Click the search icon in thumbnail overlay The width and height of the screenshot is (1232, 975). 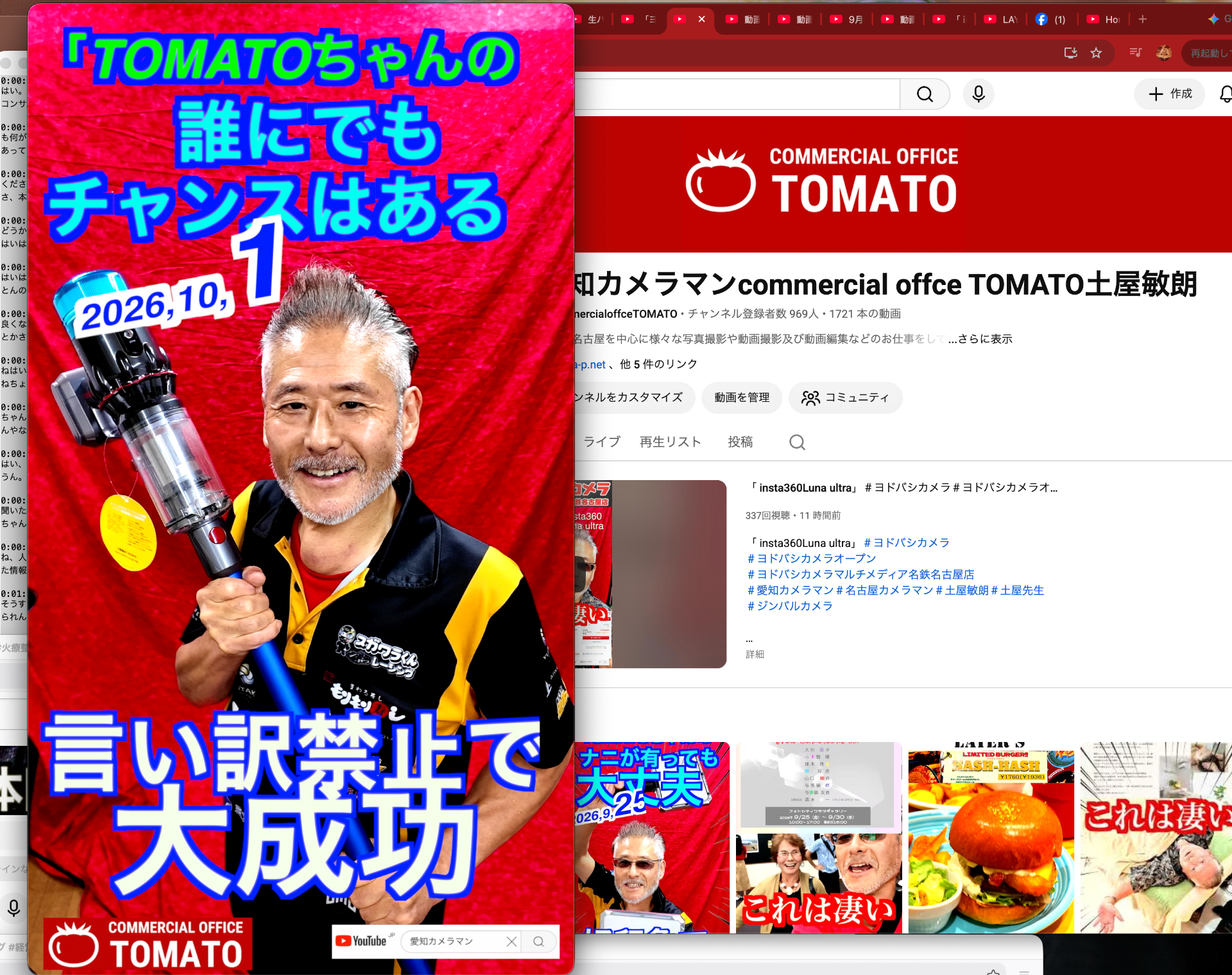(538, 942)
